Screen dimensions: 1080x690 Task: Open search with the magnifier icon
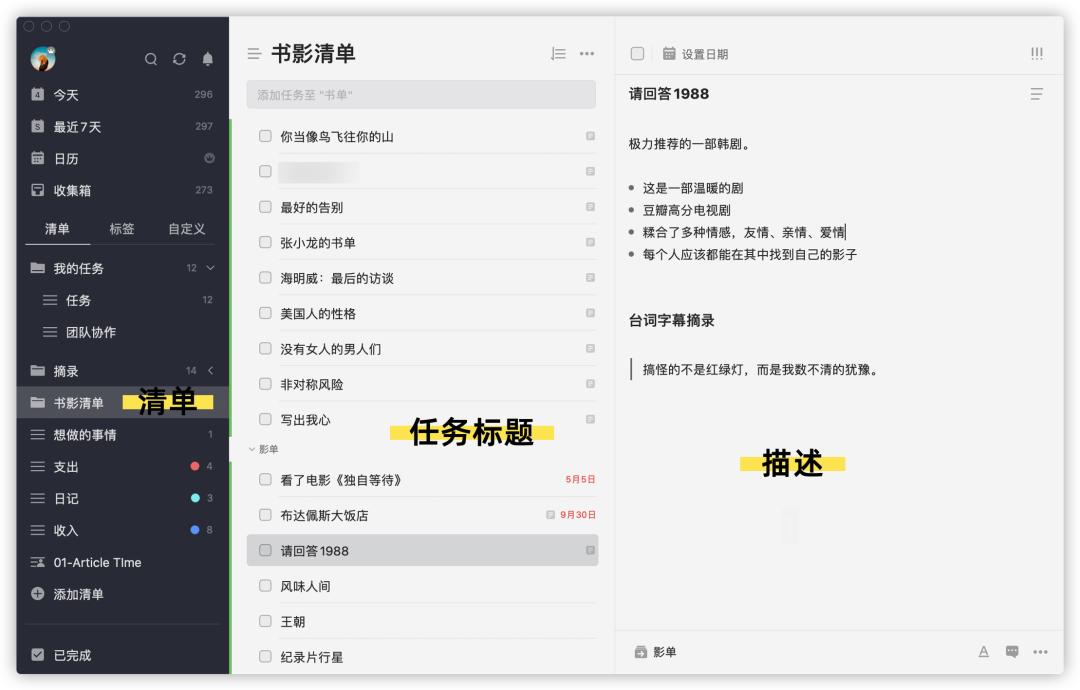[151, 59]
